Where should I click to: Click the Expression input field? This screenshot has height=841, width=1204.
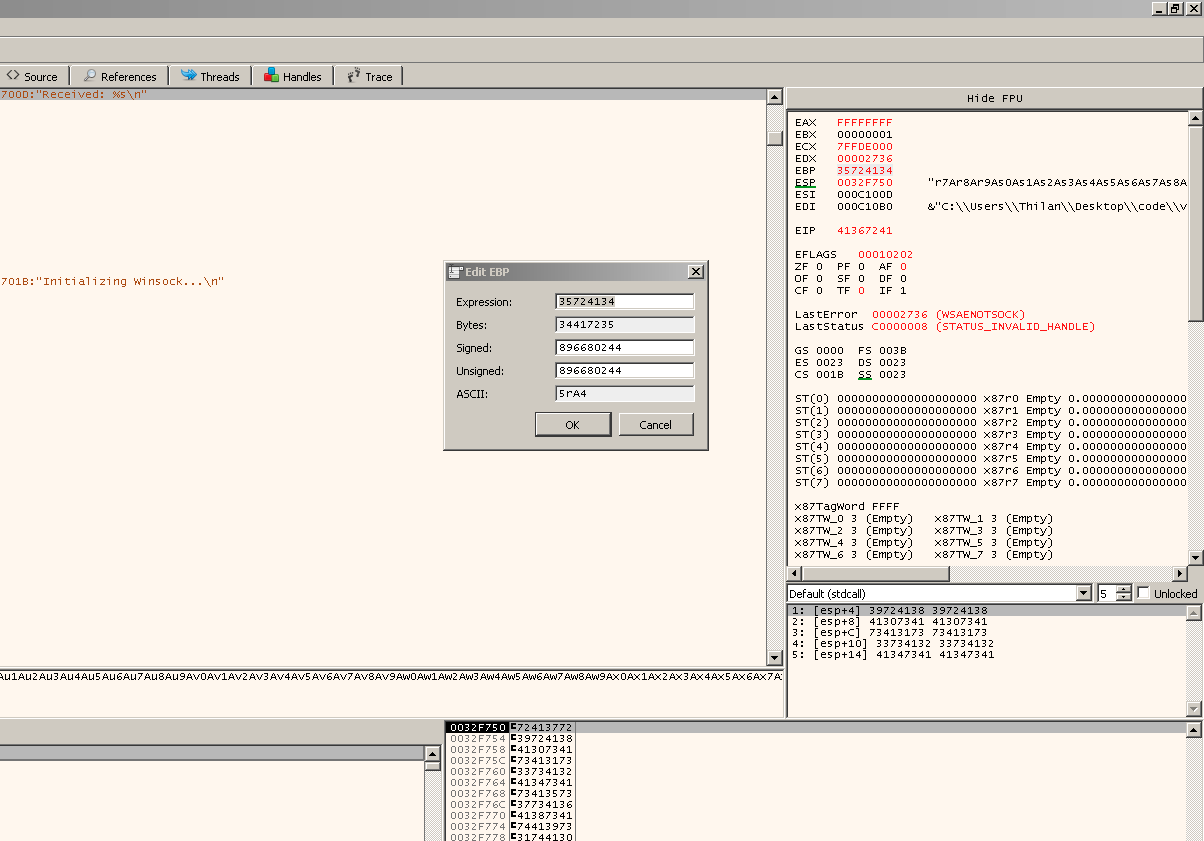625,302
